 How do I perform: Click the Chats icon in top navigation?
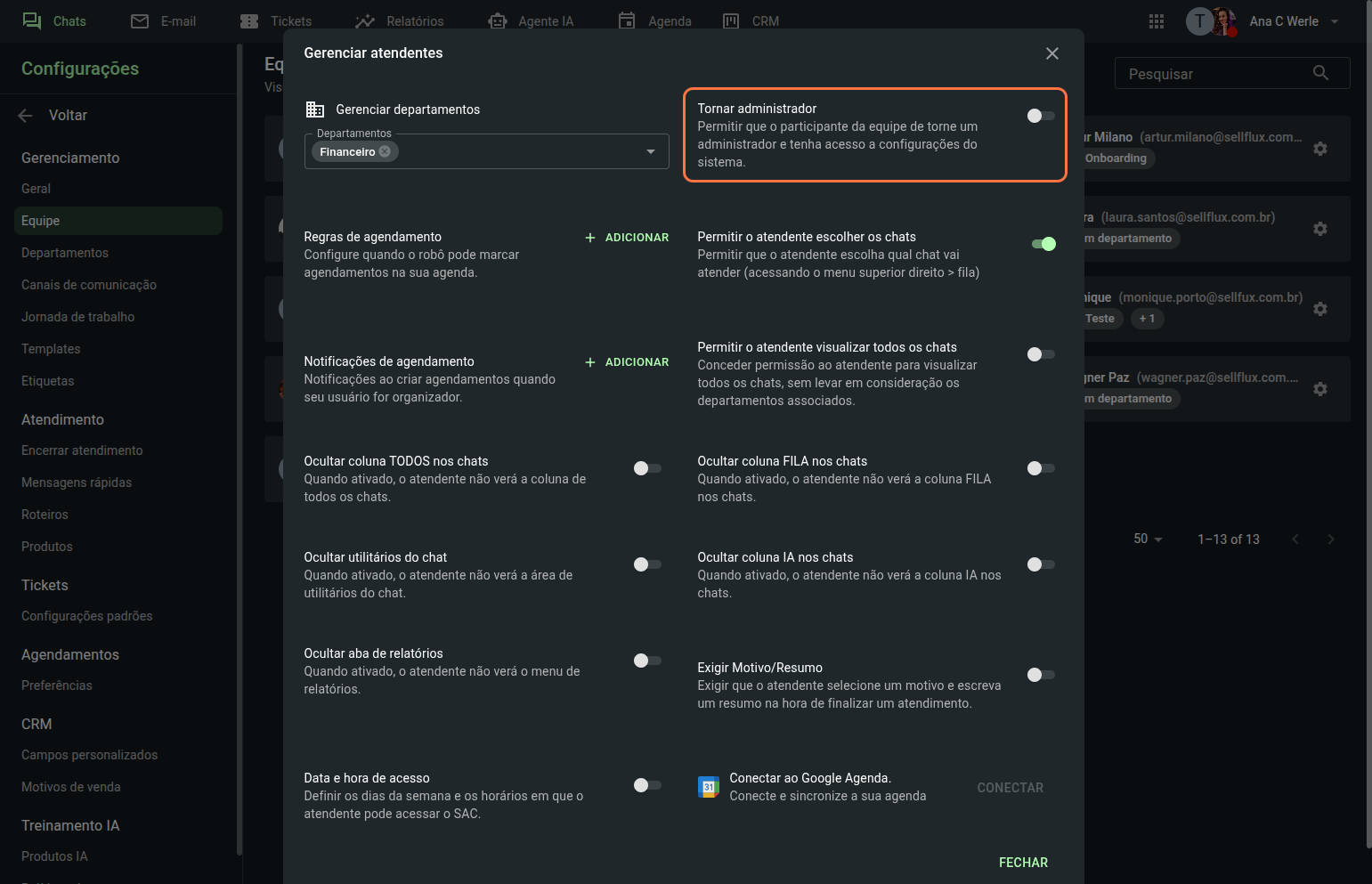pos(32,20)
